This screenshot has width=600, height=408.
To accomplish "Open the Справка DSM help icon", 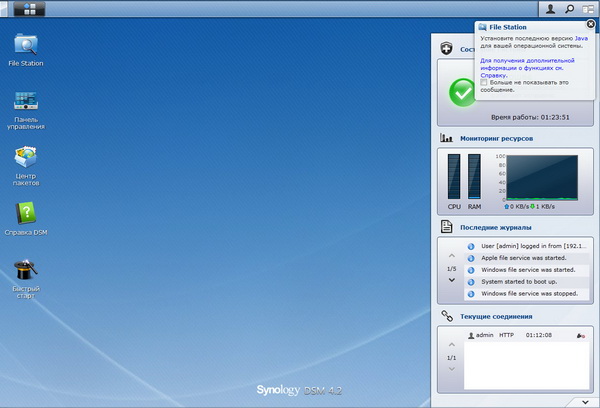I will coord(26,216).
